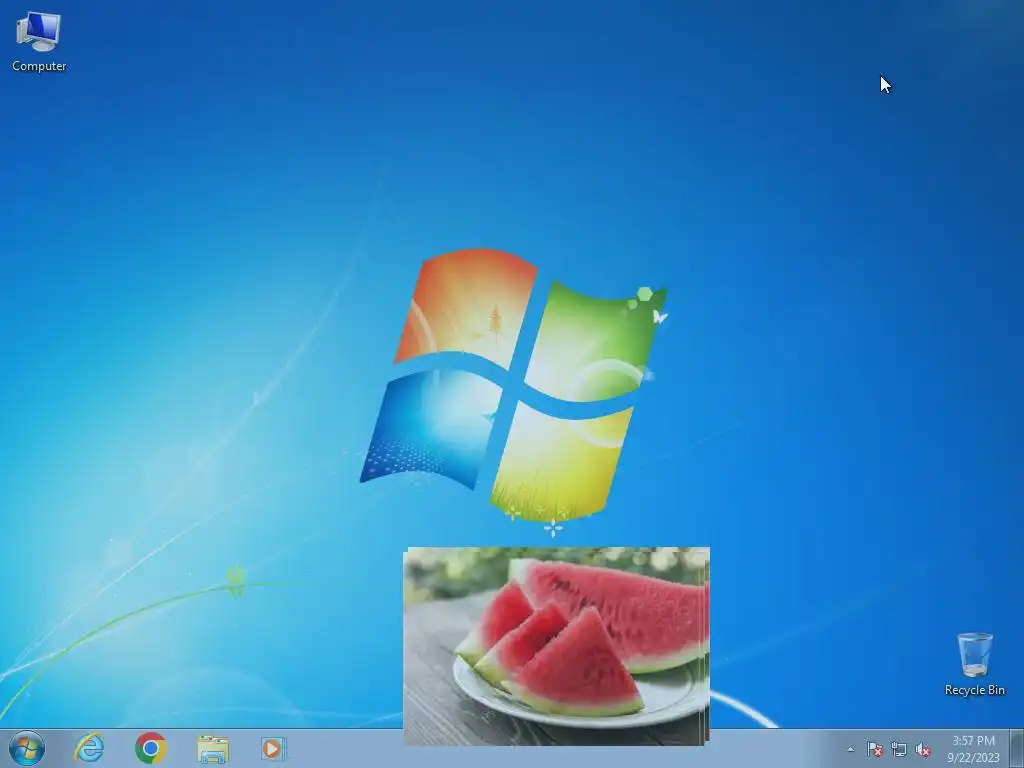Viewport: 1024px width, 768px height.
Task: Open the muted volume speaker icon
Action: coord(923,750)
